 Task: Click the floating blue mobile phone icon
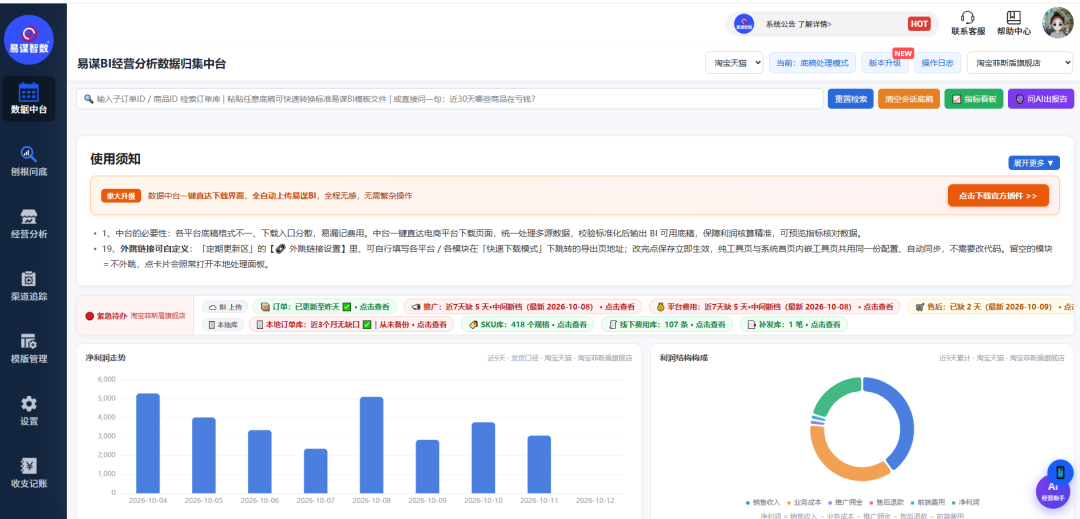1060,472
